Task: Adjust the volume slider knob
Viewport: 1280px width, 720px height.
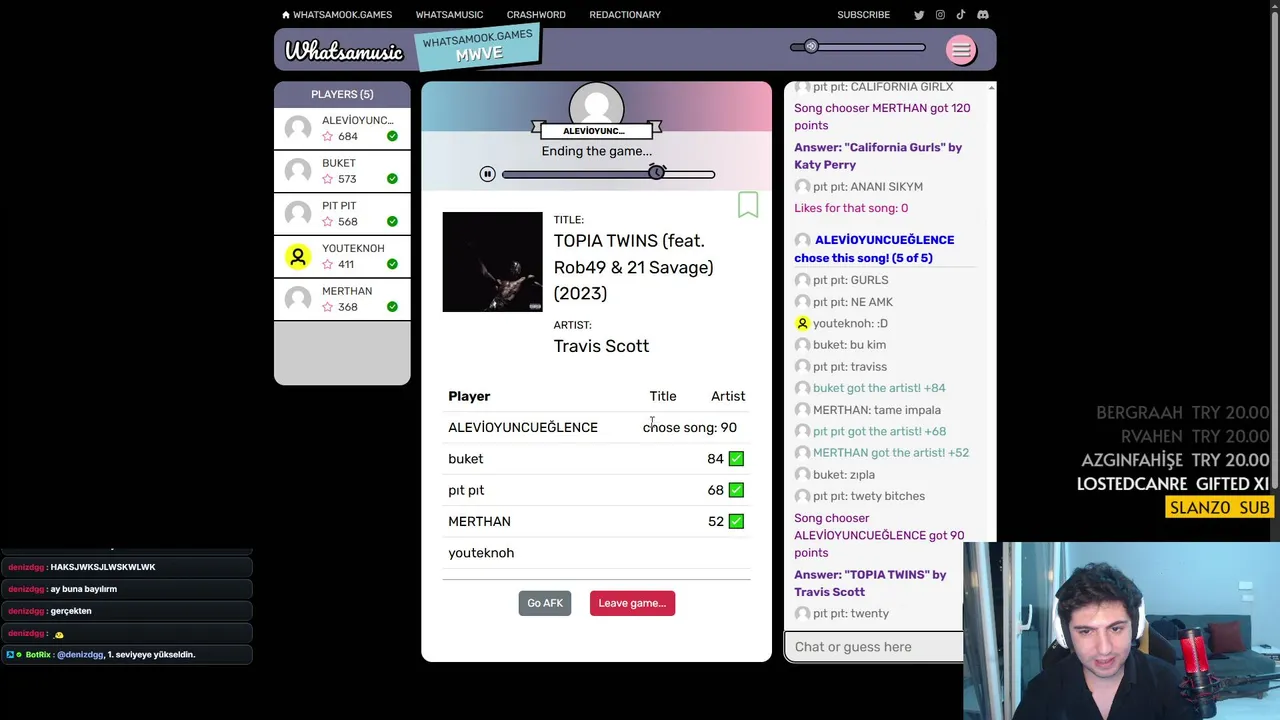Action: [811, 47]
